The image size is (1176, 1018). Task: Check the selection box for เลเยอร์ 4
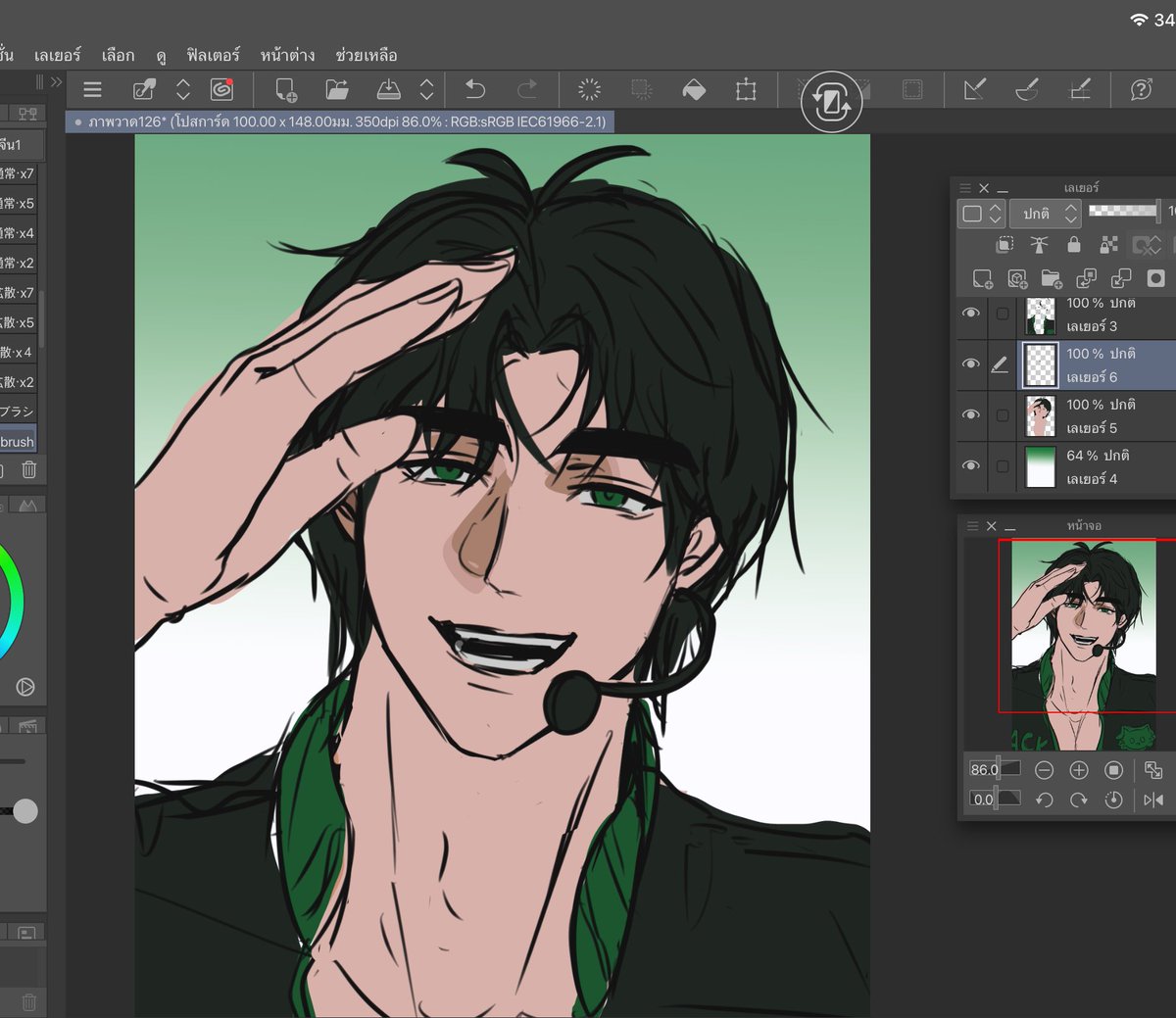tap(1002, 466)
